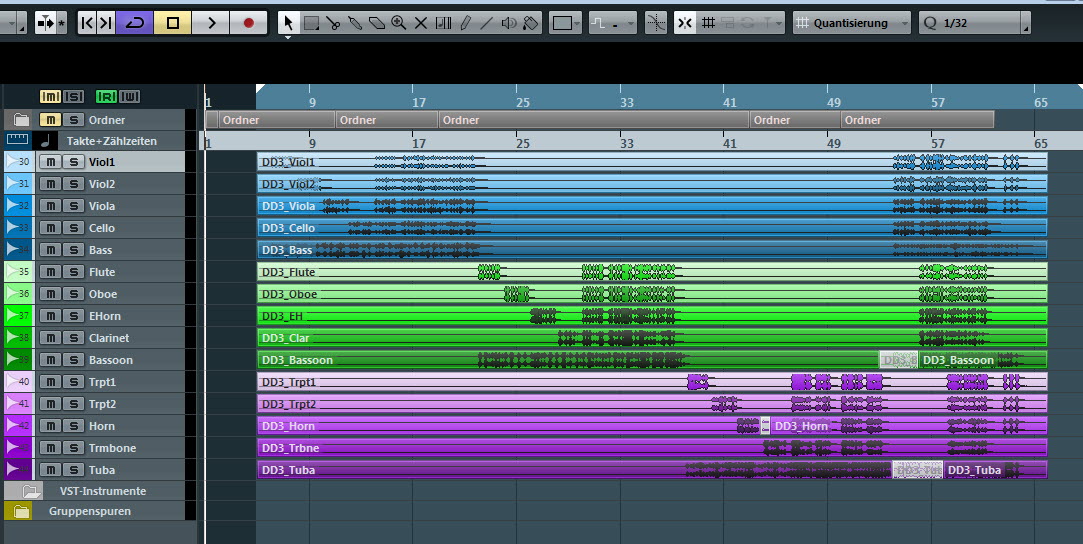Viewport: 1083px width, 544px height.
Task: Toggle Auto-Scroll button in toolbar
Action: 46,23
